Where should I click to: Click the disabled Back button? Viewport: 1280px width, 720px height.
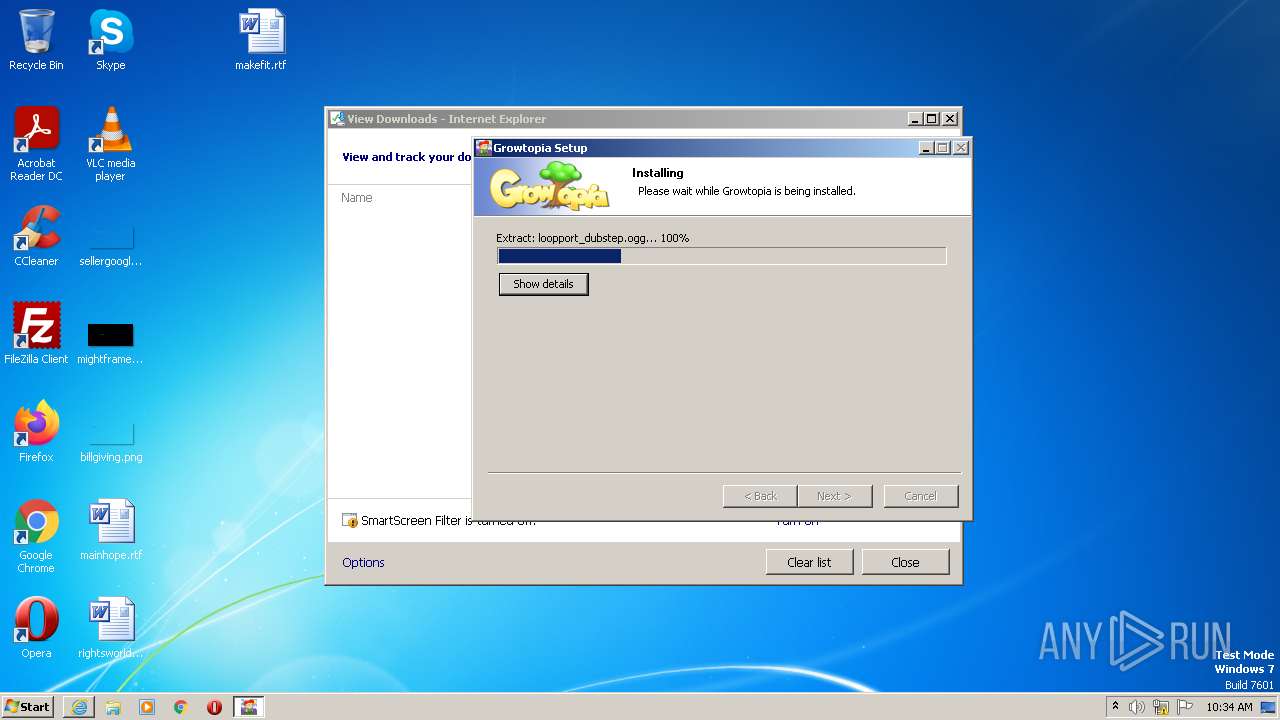(760, 496)
